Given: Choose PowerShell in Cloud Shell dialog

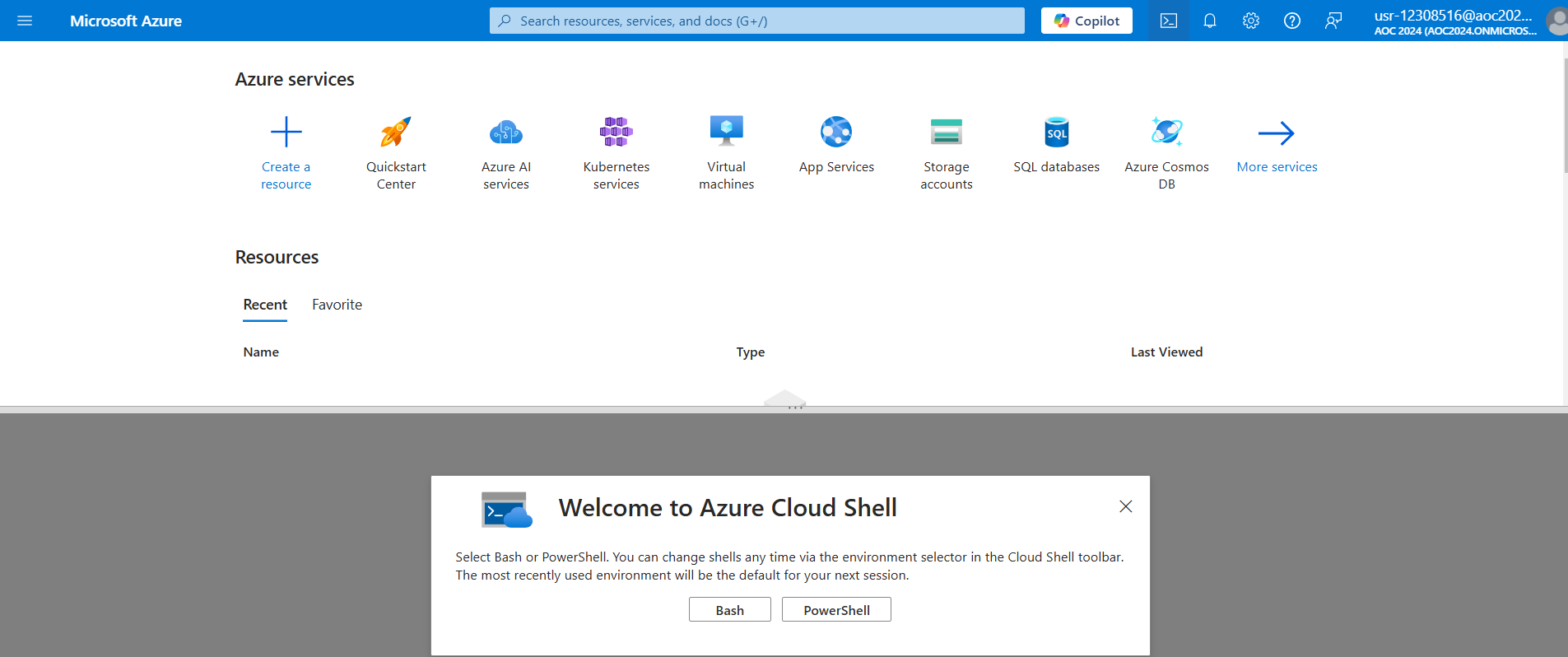Looking at the screenshot, I should [x=836, y=610].
